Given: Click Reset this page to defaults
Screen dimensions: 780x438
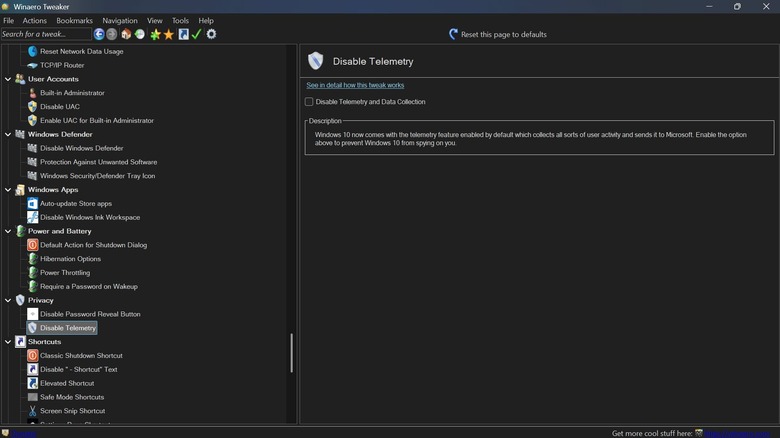Looking at the screenshot, I should [x=503, y=34].
